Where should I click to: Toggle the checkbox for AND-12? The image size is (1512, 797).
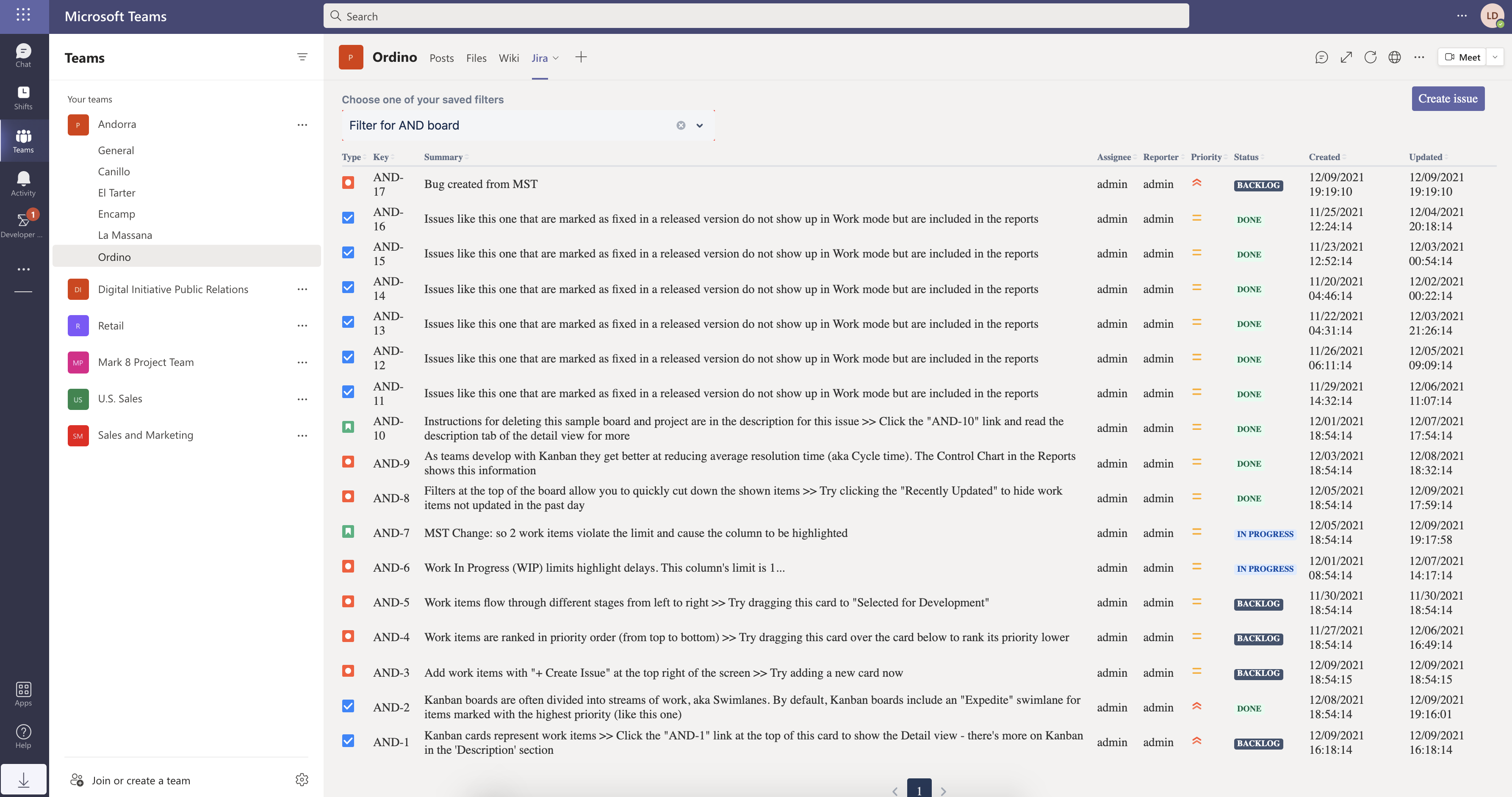(x=348, y=357)
